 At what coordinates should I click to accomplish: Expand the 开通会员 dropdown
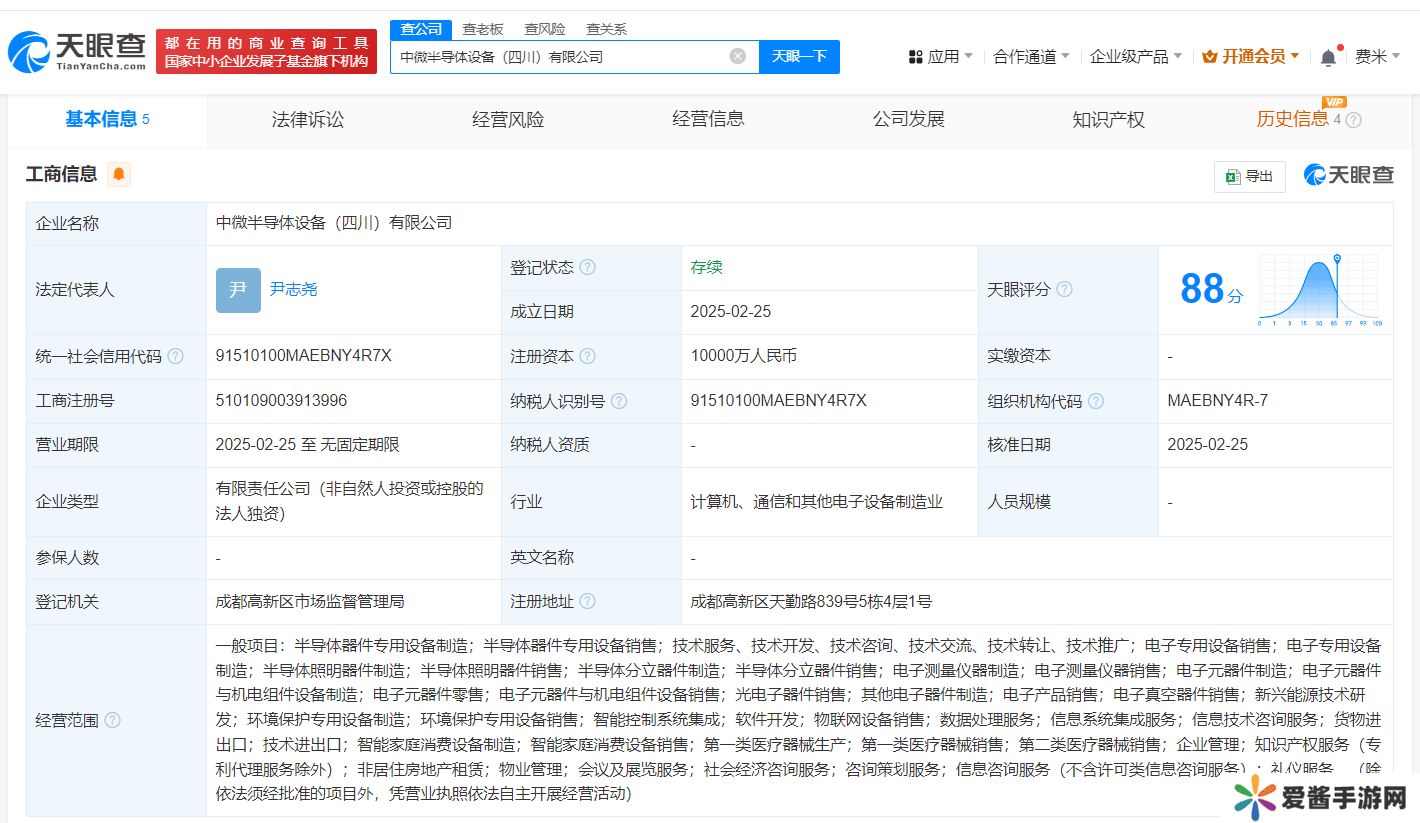[x=1248, y=57]
